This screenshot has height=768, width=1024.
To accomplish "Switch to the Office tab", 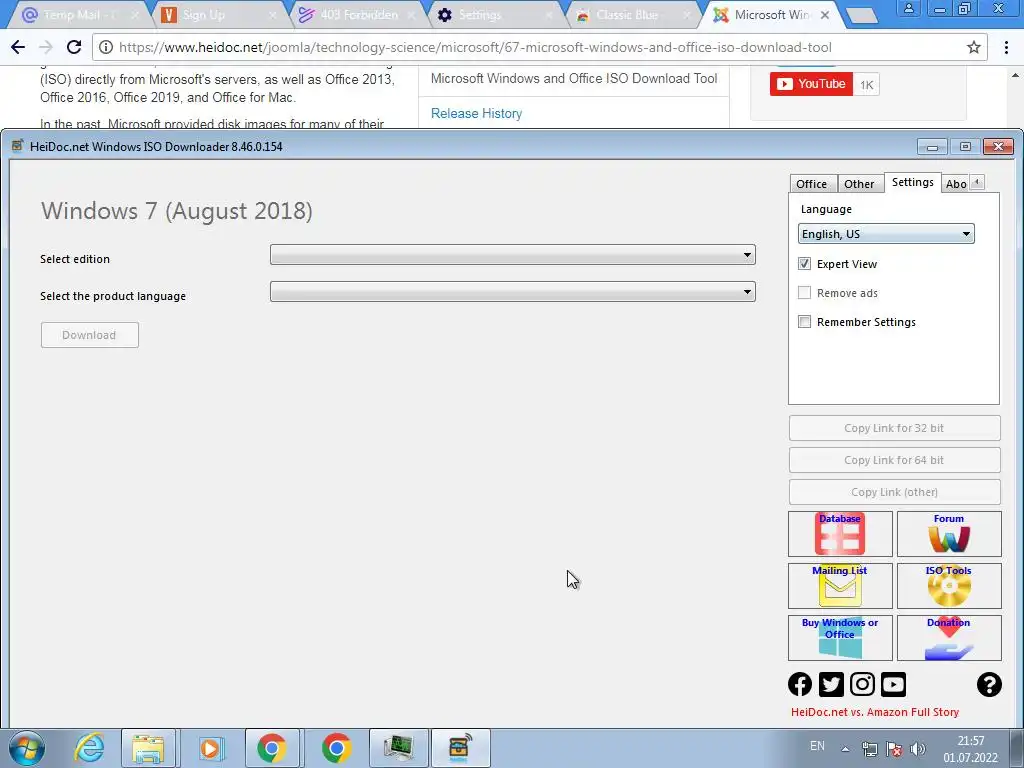I will 812,184.
